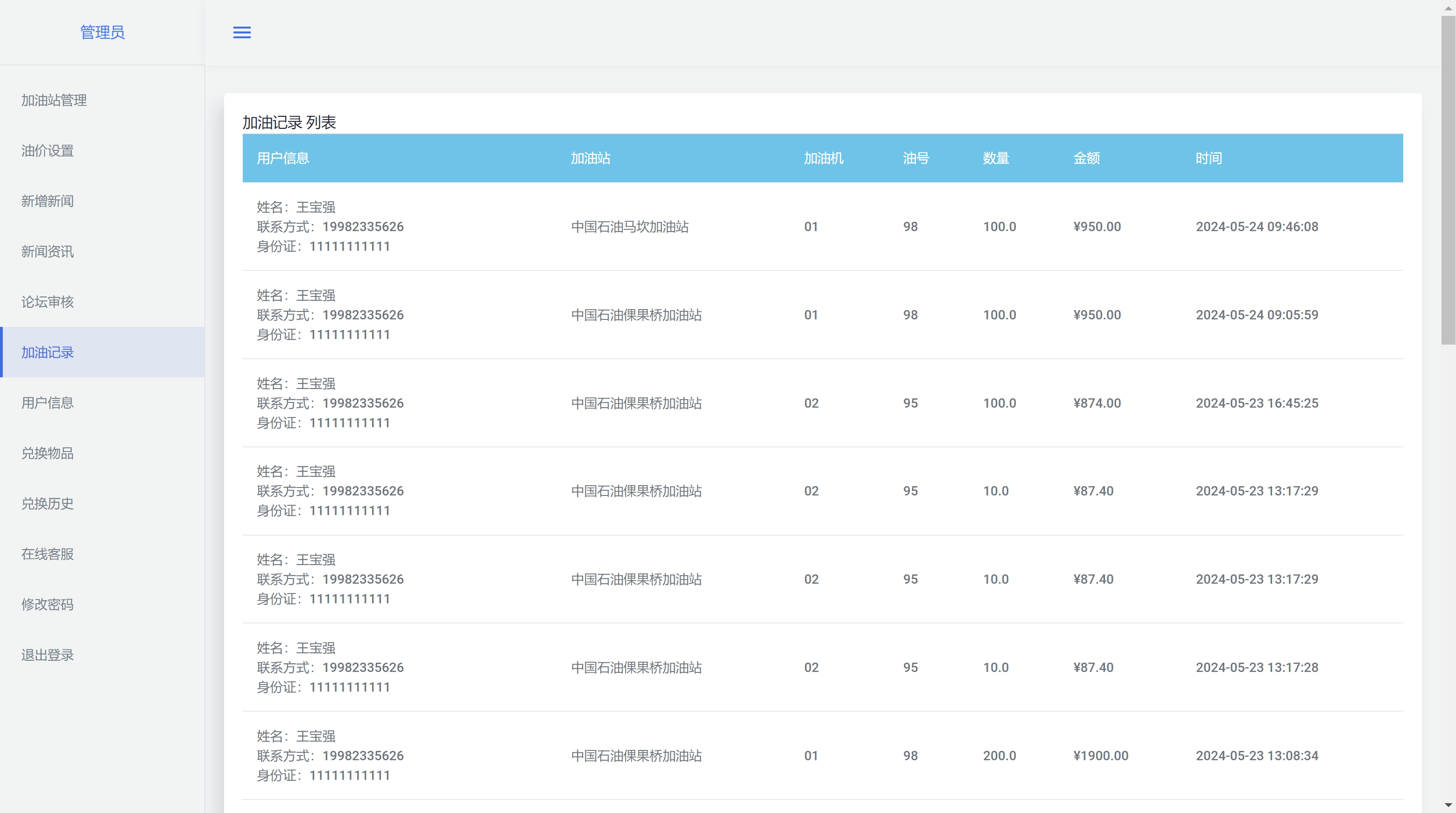Image resolution: width=1456 pixels, height=813 pixels.
Task: Open 用户信息 in sidebar
Action: pyautogui.click(x=102, y=403)
